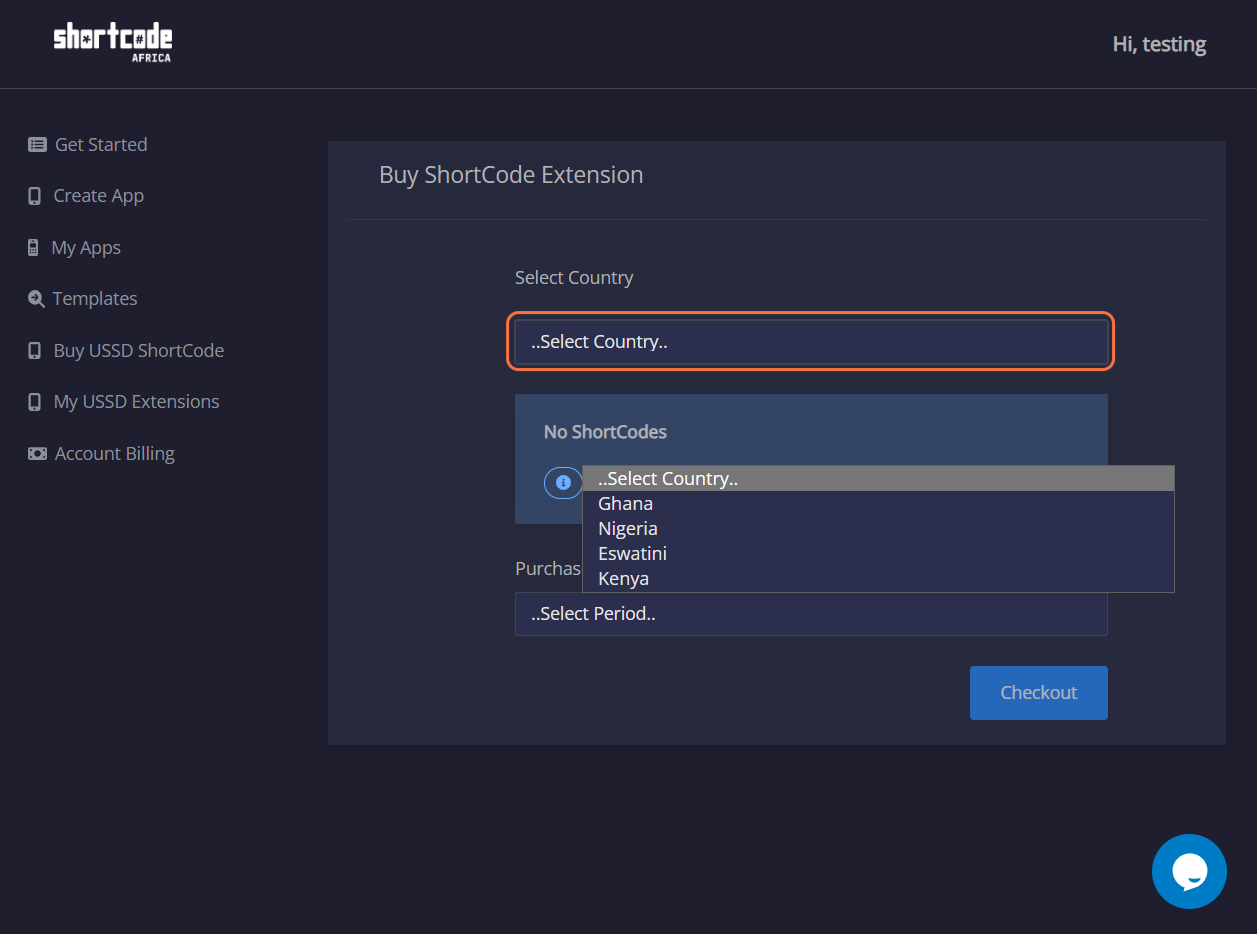Open Buy USSD ShortCode page

pyautogui.click(x=139, y=351)
